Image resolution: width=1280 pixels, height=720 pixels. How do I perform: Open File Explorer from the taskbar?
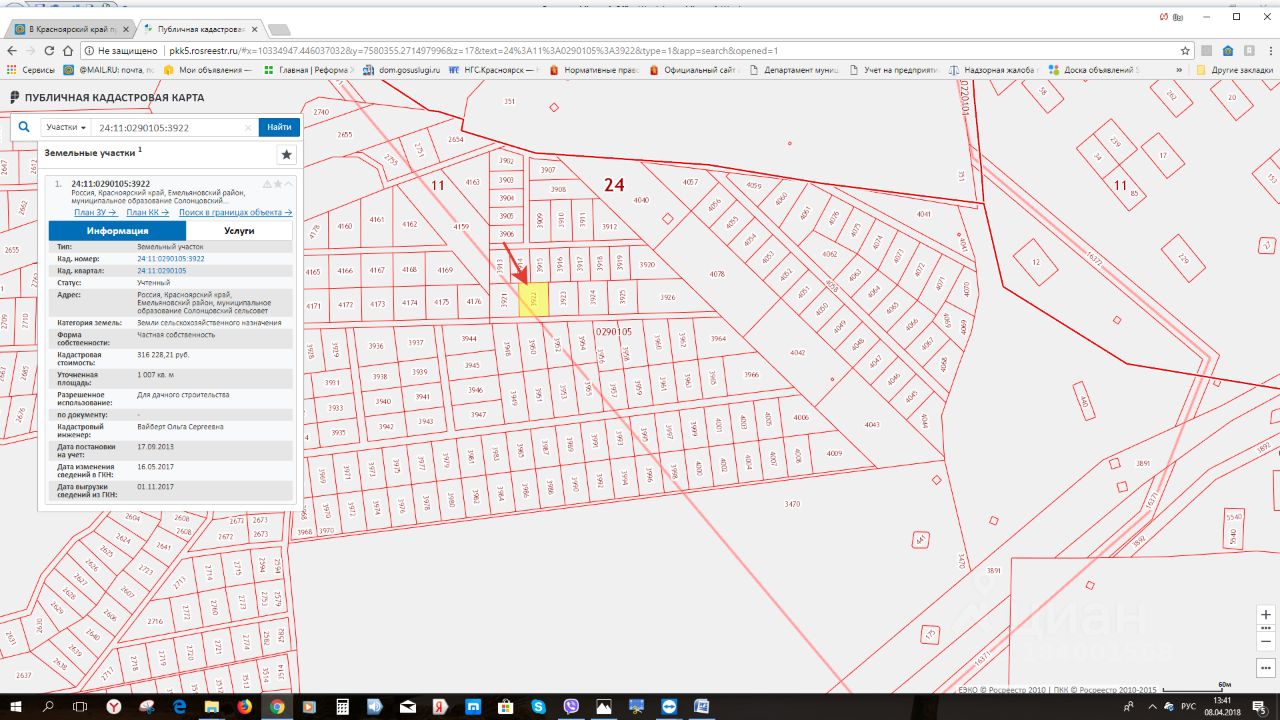pyautogui.click(x=212, y=706)
